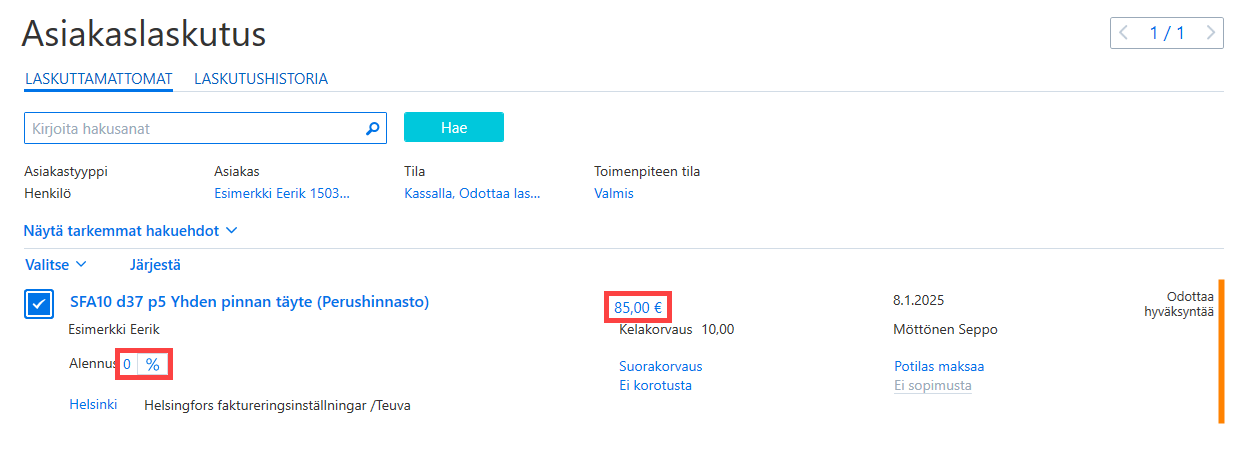Viewport: 1249px width, 468px height.
Task: Click the magnifier search icon
Action: pyautogui.click(x=372, y=128)
